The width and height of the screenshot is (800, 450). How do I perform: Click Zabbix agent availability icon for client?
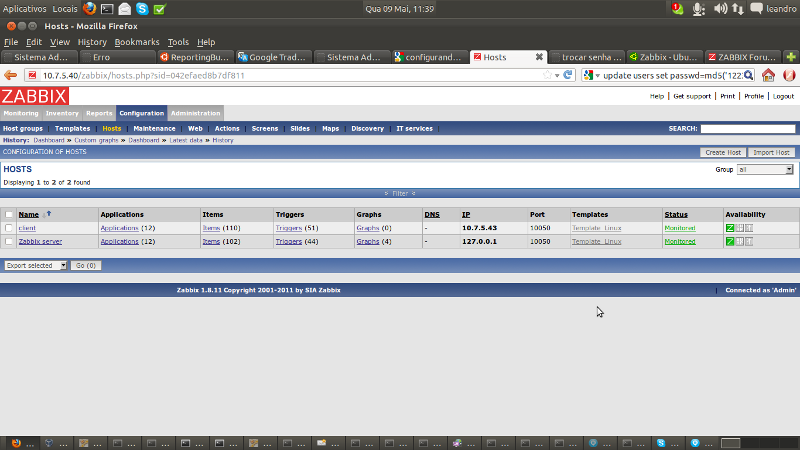click(730, 228)
